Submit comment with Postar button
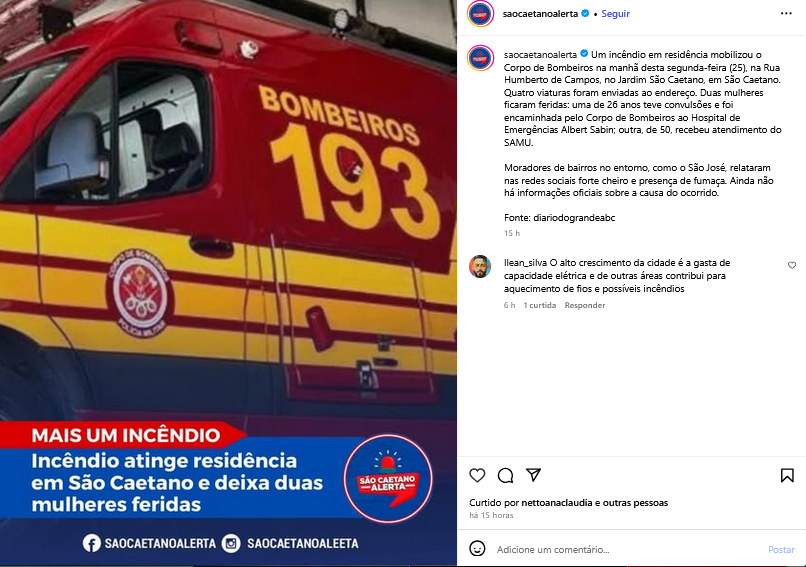Image resolution: width=806 pixels, height=567 pixels. coord(781,550)
